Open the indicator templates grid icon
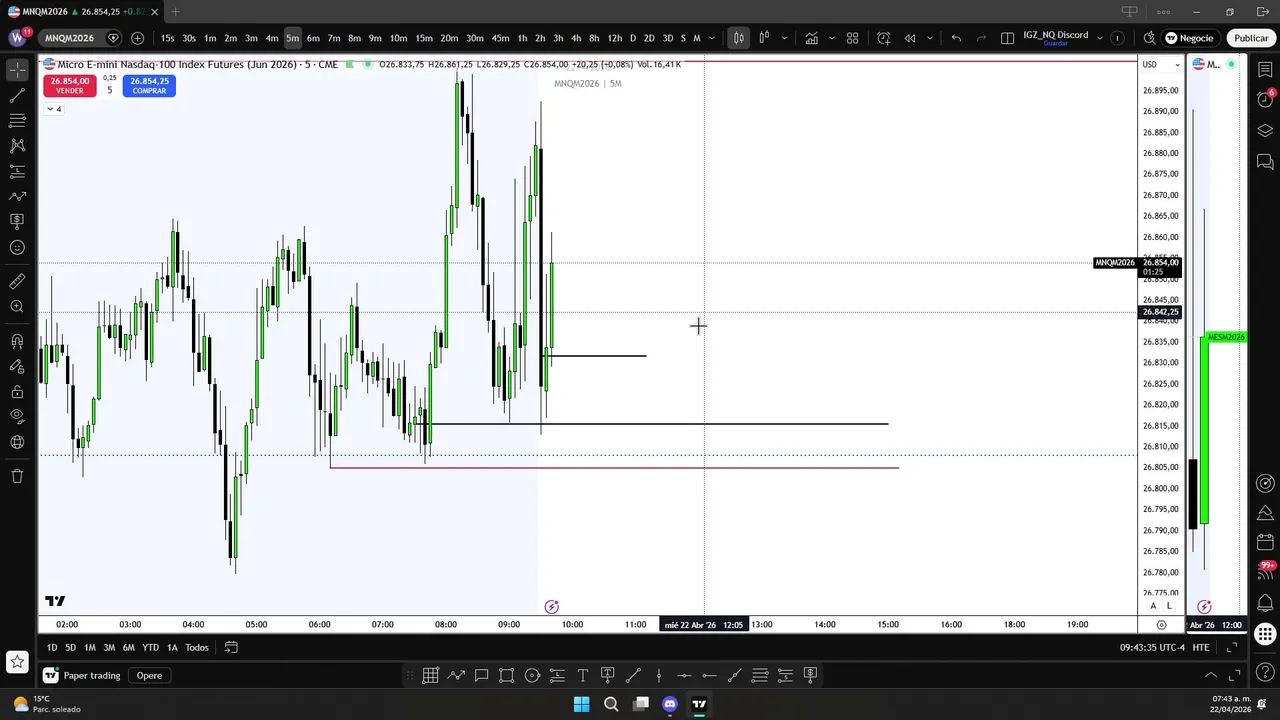Screen dimensions: 1280x720 coord(853,38)
